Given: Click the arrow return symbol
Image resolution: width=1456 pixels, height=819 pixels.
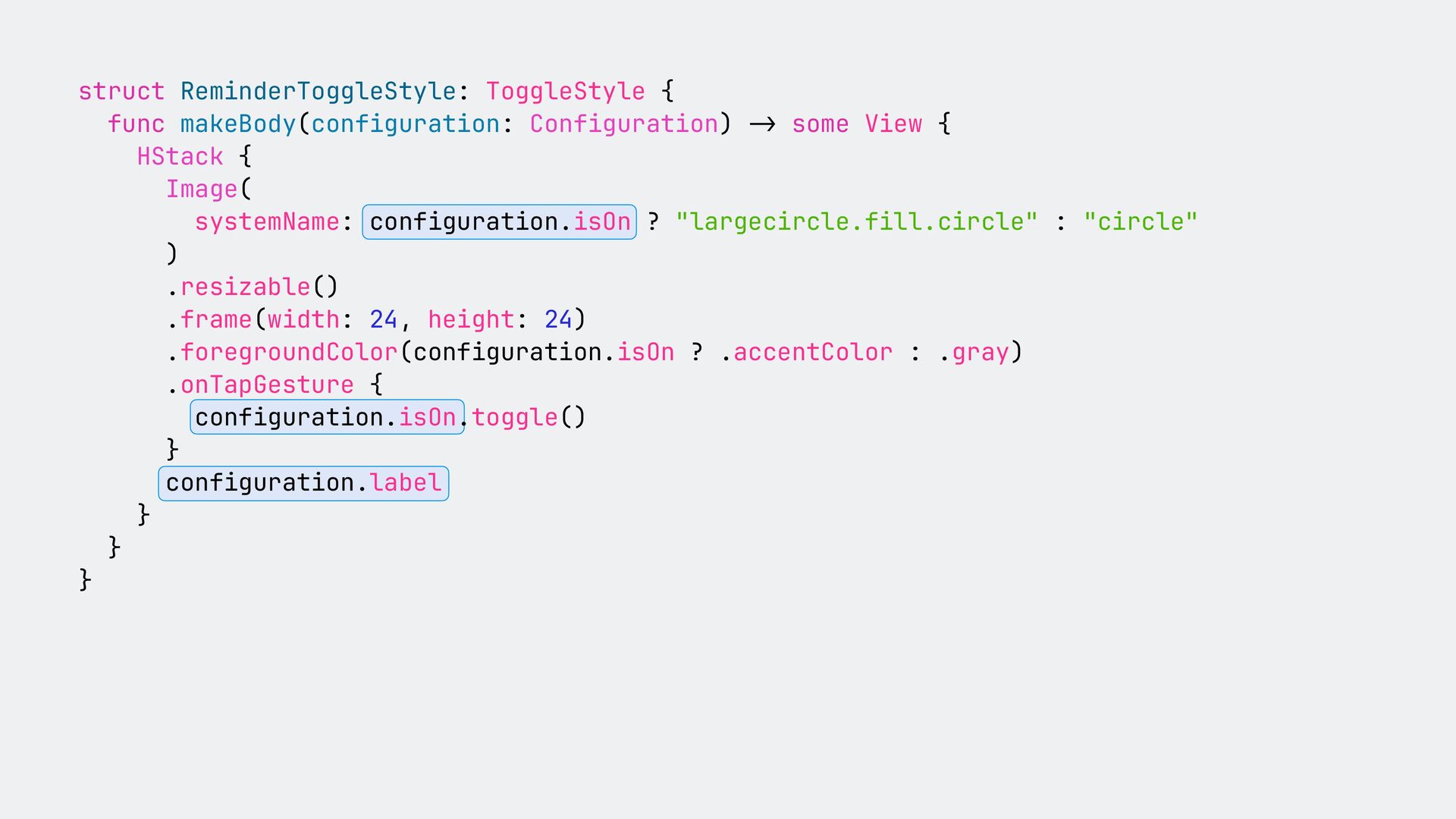Looking at the screenshot, I should click(762, 124).
